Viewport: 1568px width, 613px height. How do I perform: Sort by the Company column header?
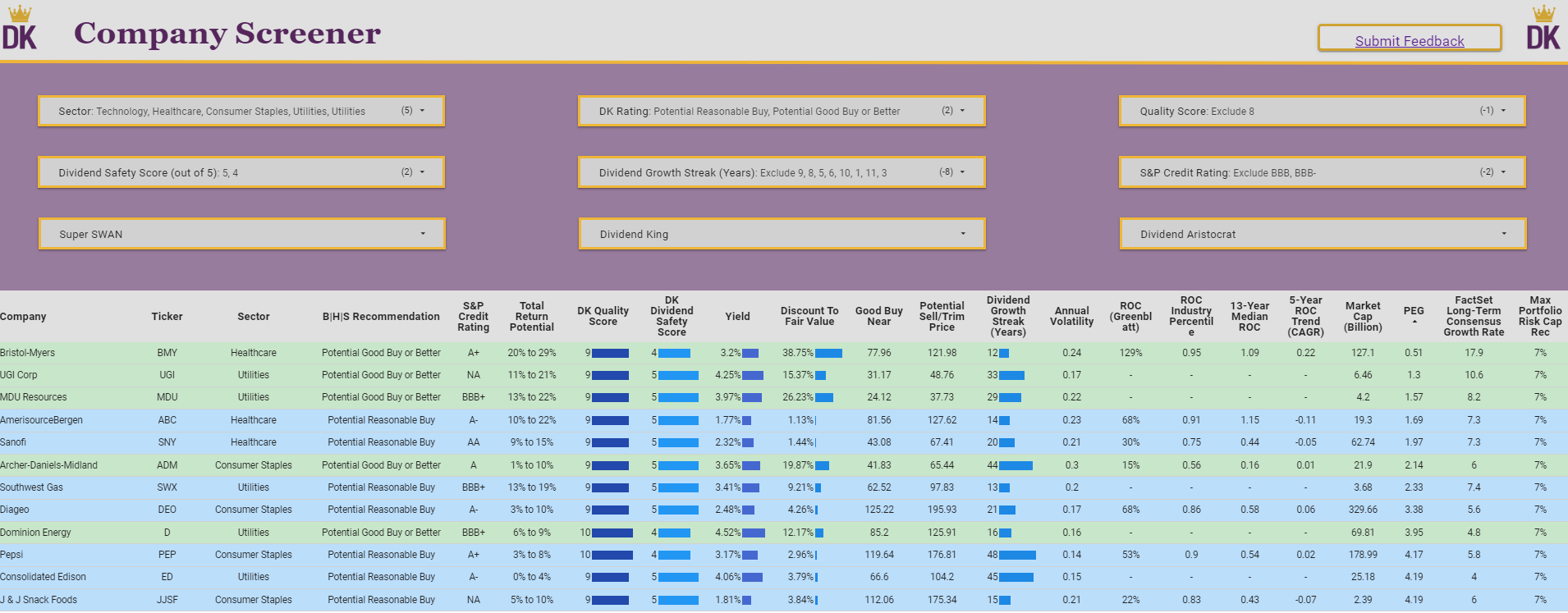click(x=23, y=317)
